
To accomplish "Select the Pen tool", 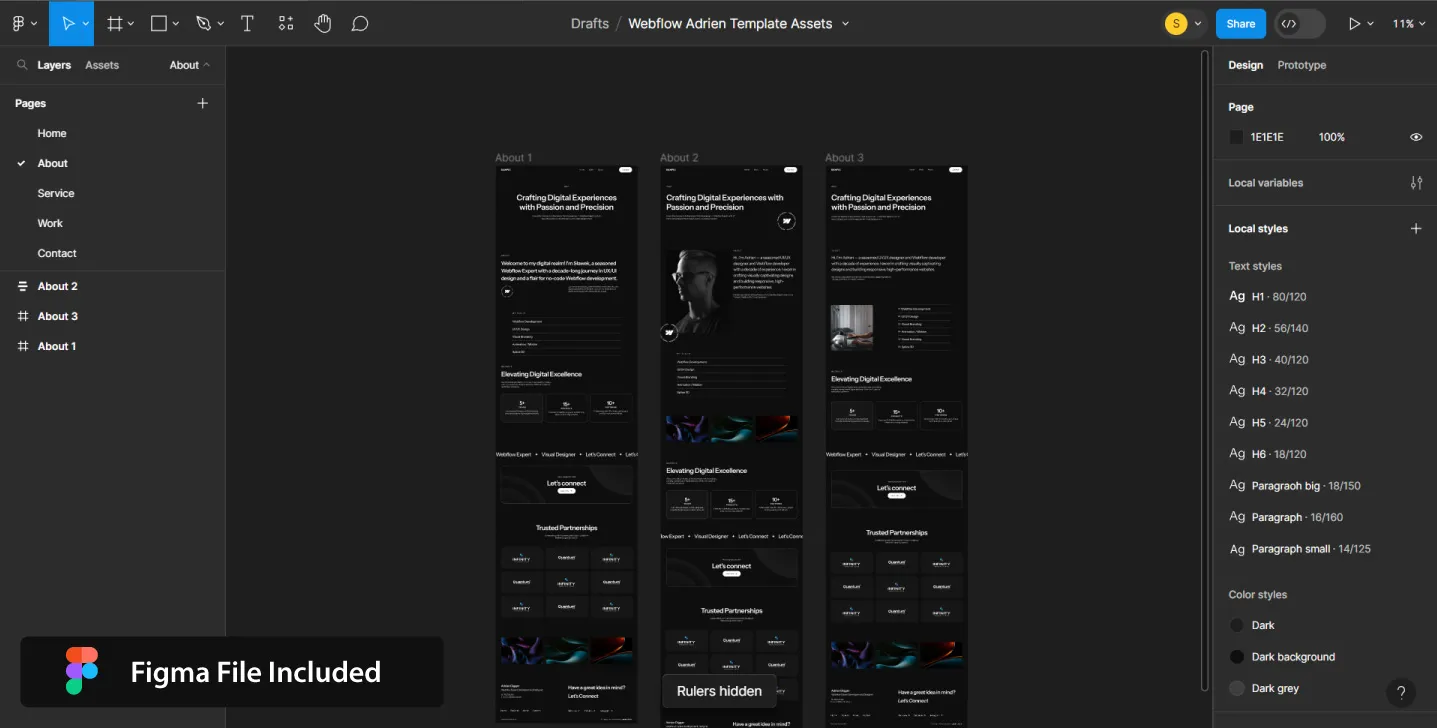I will [203, 23].
